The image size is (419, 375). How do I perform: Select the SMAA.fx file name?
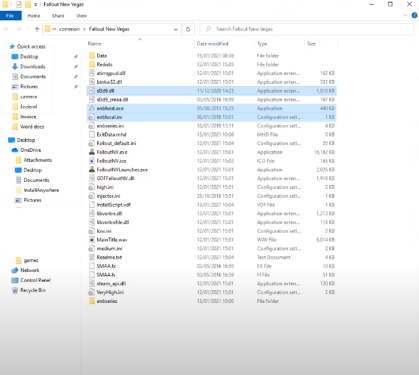pyautogui.click(x=106, y=266)
